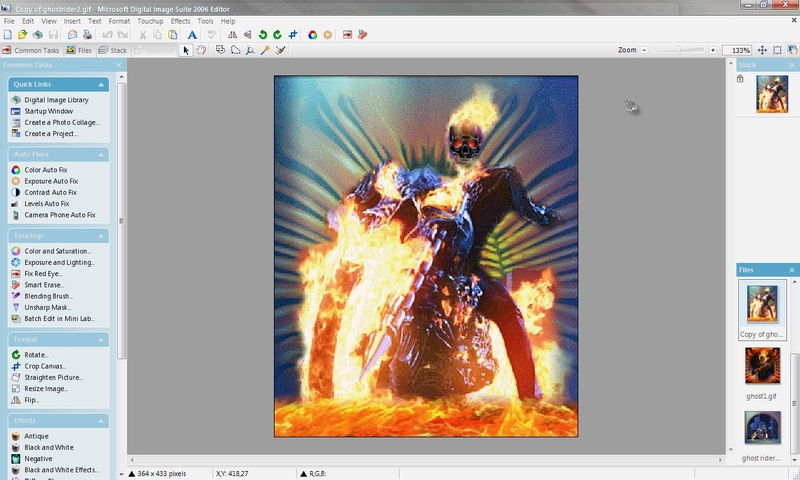Select the ghost1.gif thumbnail in Files
Viewport: 800px width, 480px height.
[763, 367]
